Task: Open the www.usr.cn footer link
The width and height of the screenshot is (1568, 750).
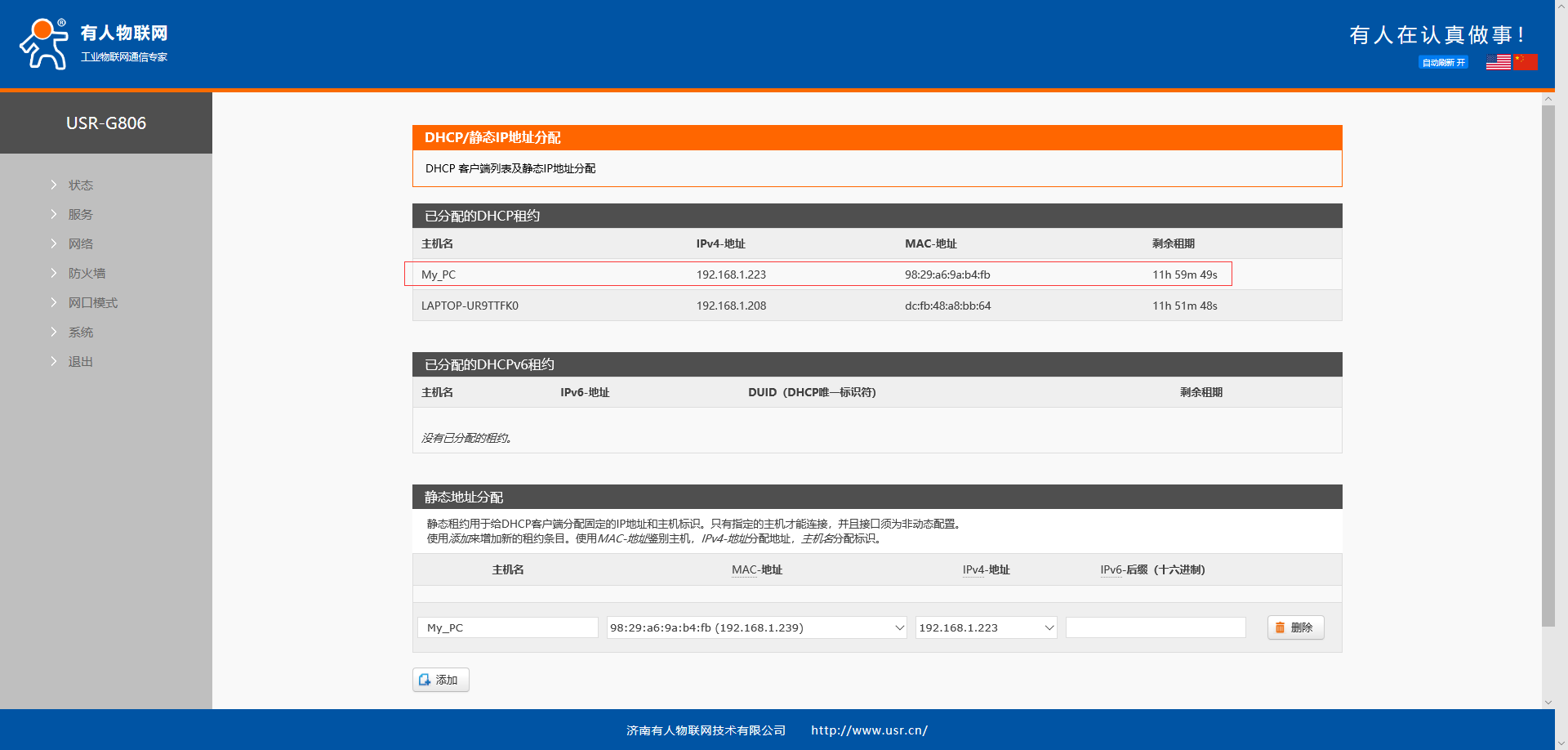Action: (869, 730)
